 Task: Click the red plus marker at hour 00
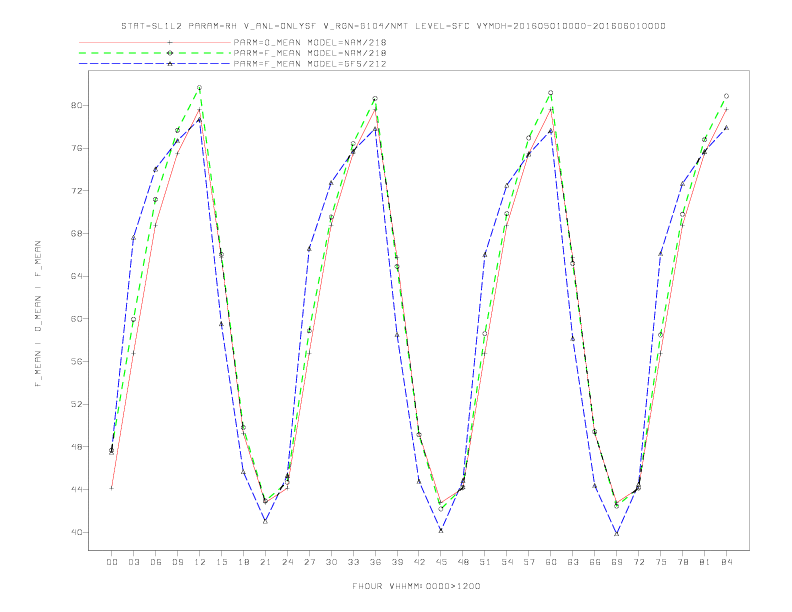click(112, 488)
